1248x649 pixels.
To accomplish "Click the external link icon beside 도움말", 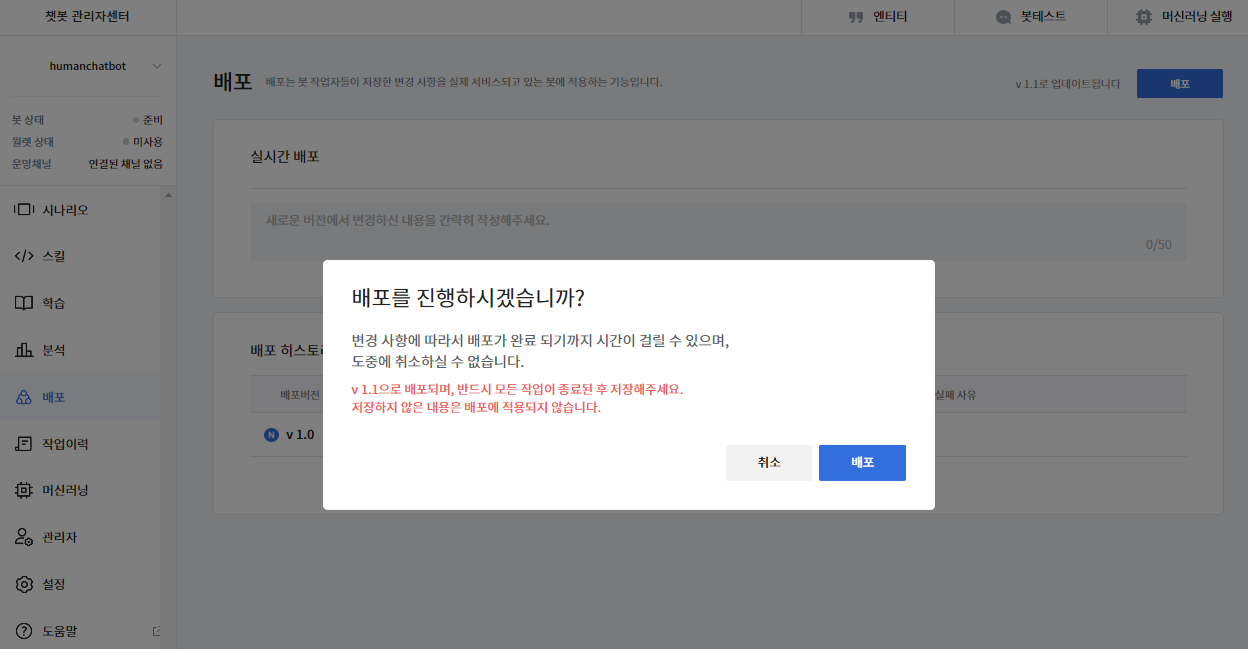I will tap(156, 631).
